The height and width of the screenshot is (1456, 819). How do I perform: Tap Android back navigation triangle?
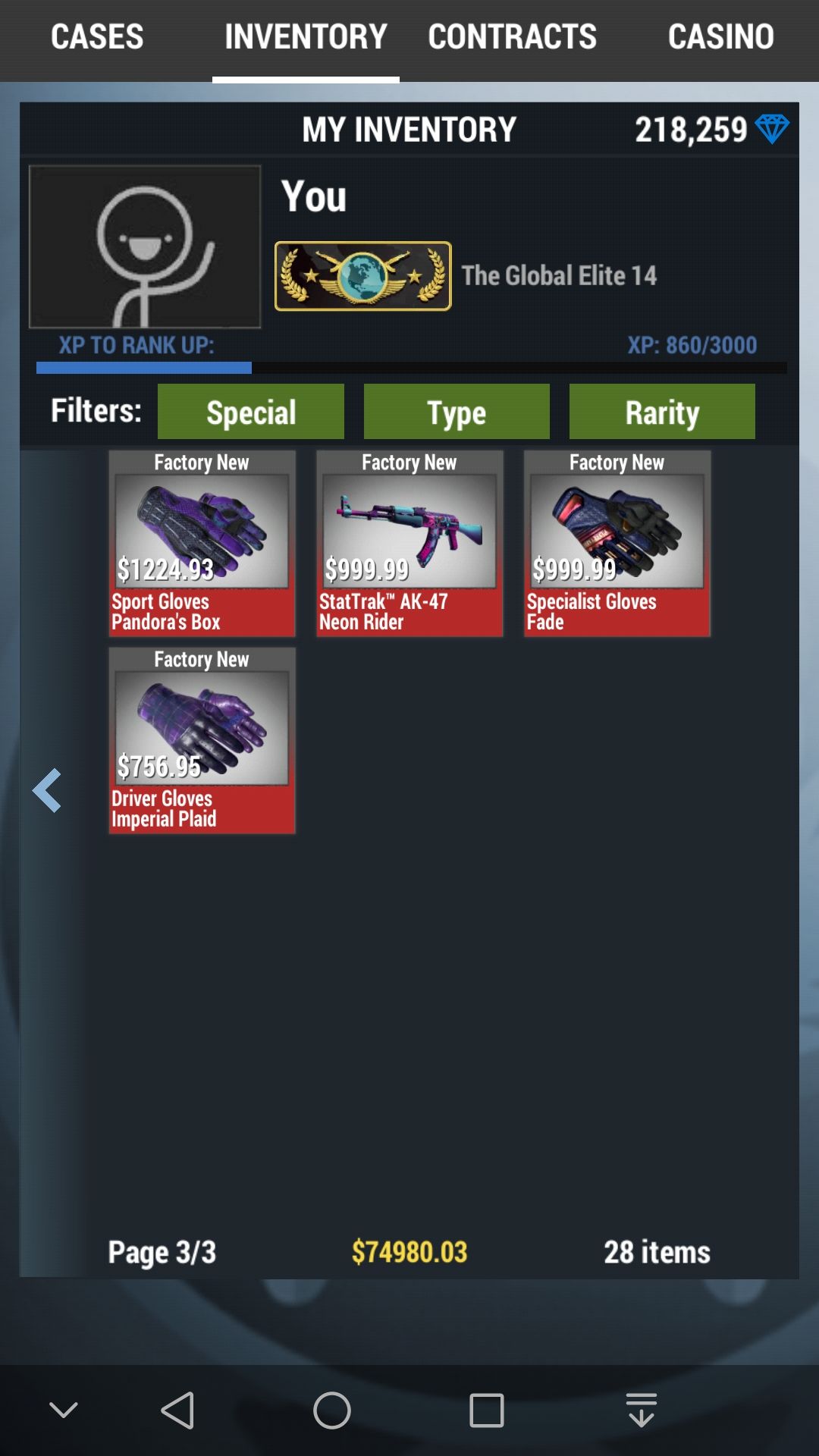(x=178, y=1410)
